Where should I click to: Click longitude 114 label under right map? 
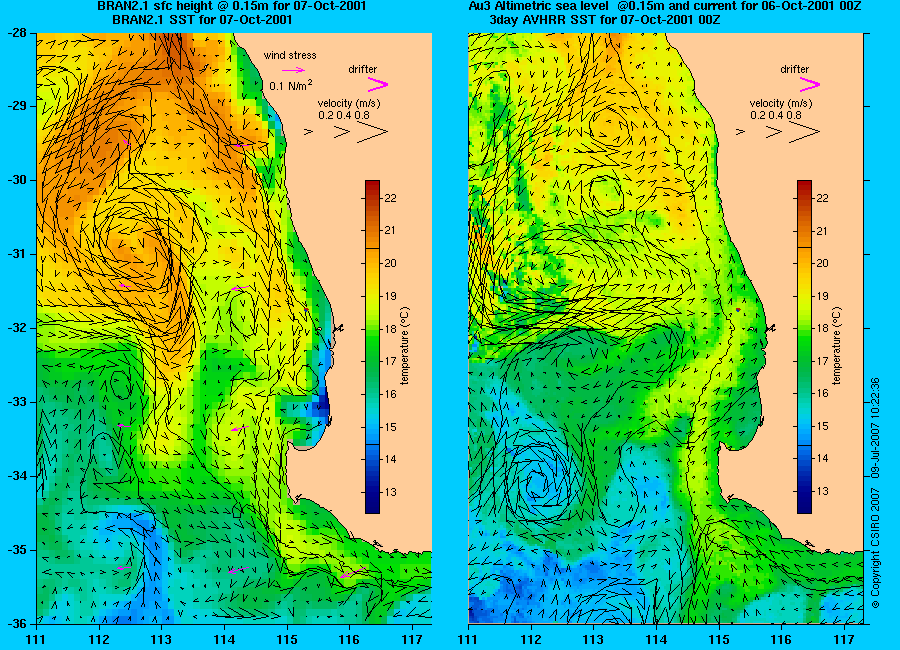click(x=656, y=640)
